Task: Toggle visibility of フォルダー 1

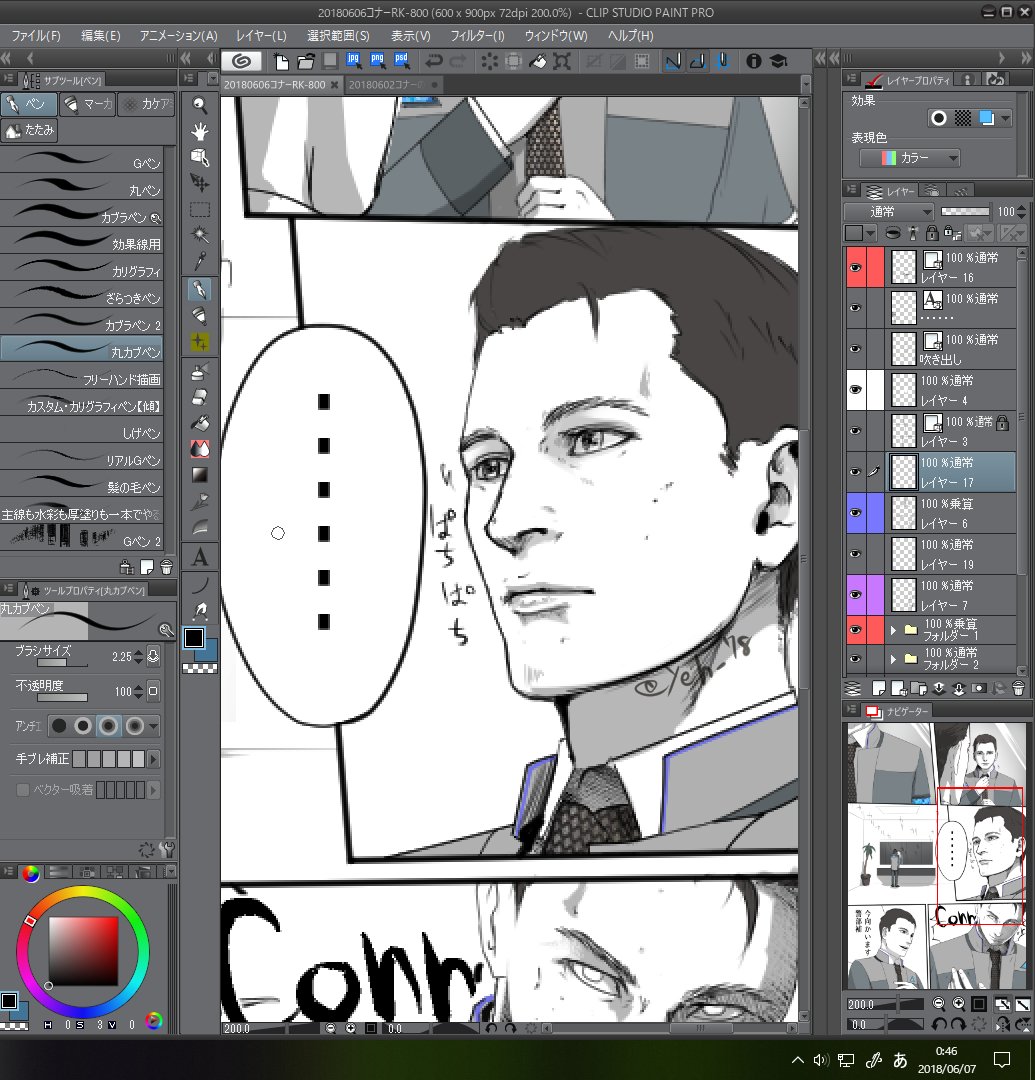Action: (856, 630)
